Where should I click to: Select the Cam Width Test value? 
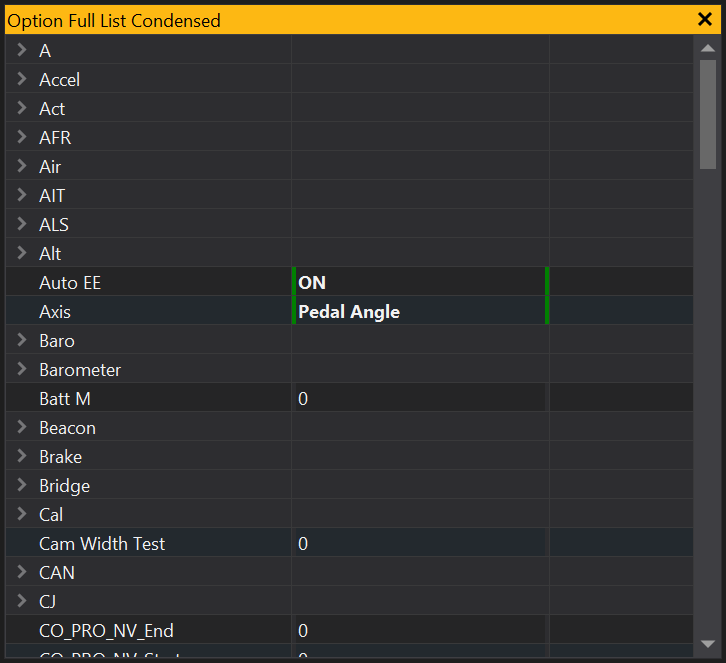coord(418,544)
